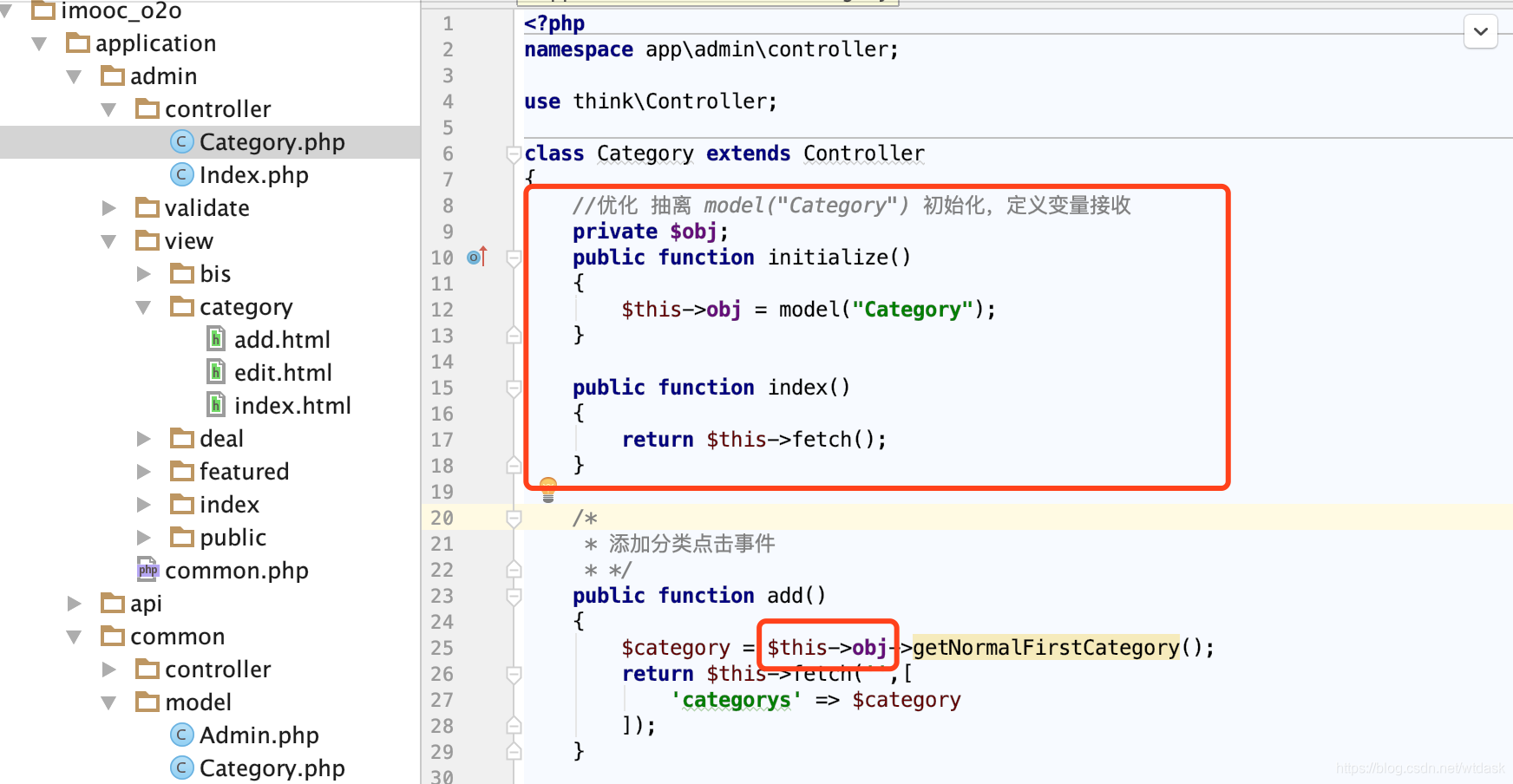1513x784 pixels.
Task: Collapse the category folder arrow
Action: pyautogui.click(x=143, y=307)
